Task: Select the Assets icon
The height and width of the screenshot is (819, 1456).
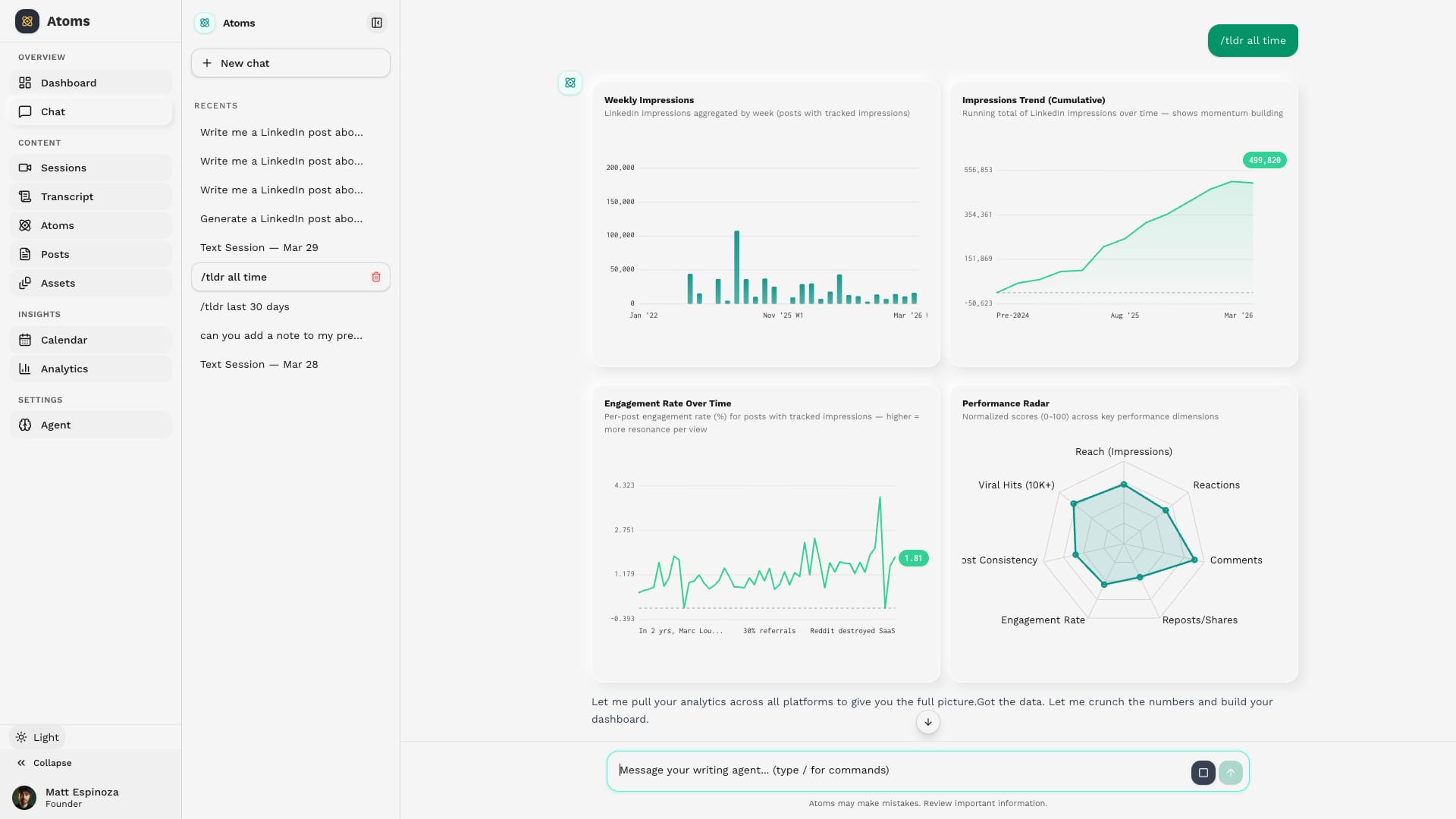Action: click(25, 283)
